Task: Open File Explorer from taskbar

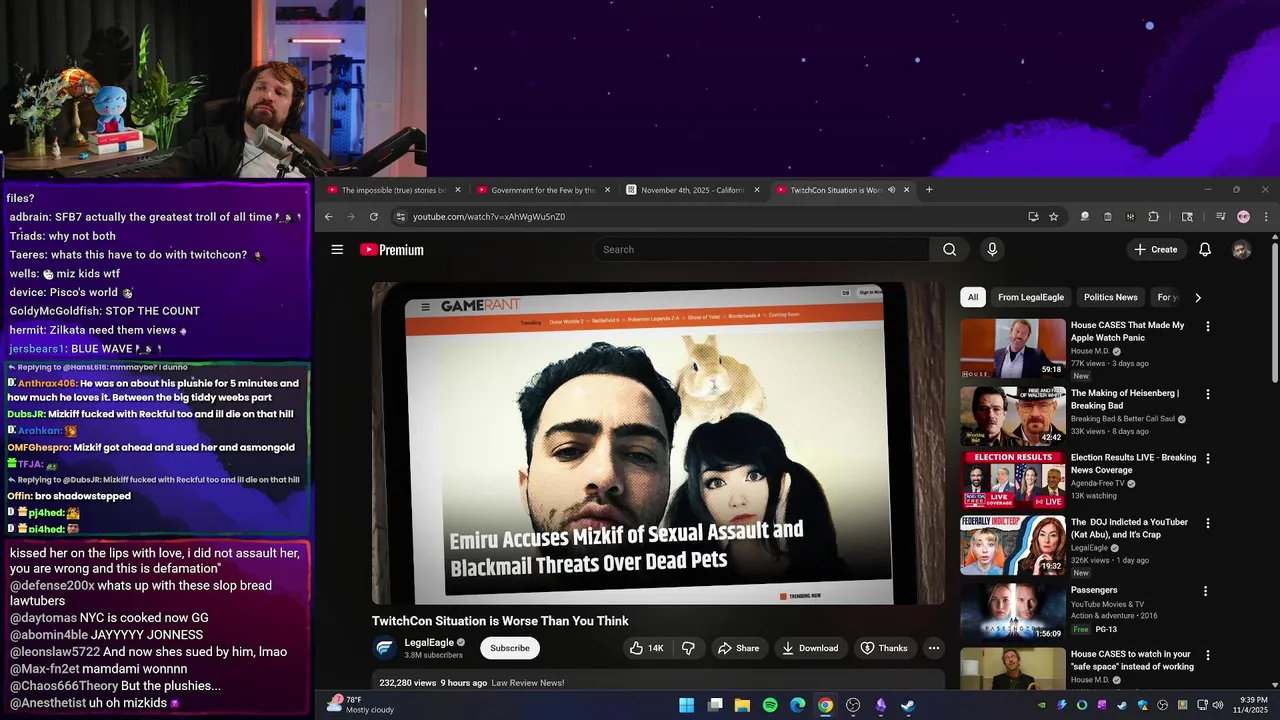Action: pyautogui.click(x=742, y=705)
